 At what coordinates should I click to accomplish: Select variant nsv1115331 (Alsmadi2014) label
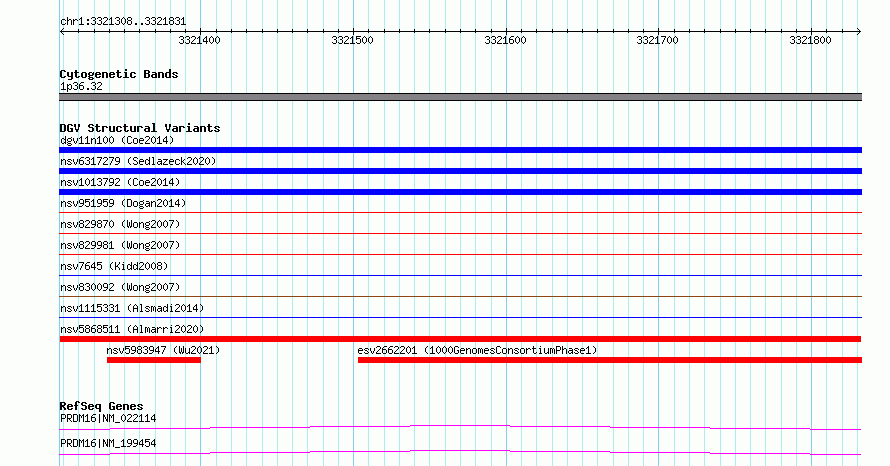click(x=132, y=308)
